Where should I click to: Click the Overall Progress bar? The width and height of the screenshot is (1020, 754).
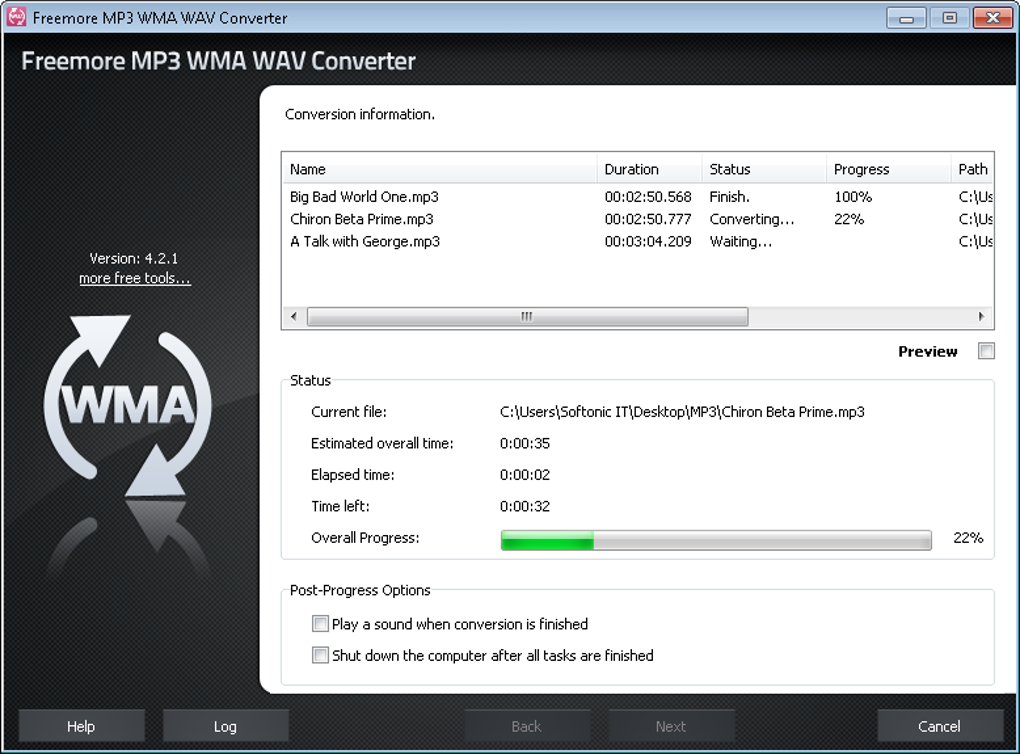pos(716,540)
